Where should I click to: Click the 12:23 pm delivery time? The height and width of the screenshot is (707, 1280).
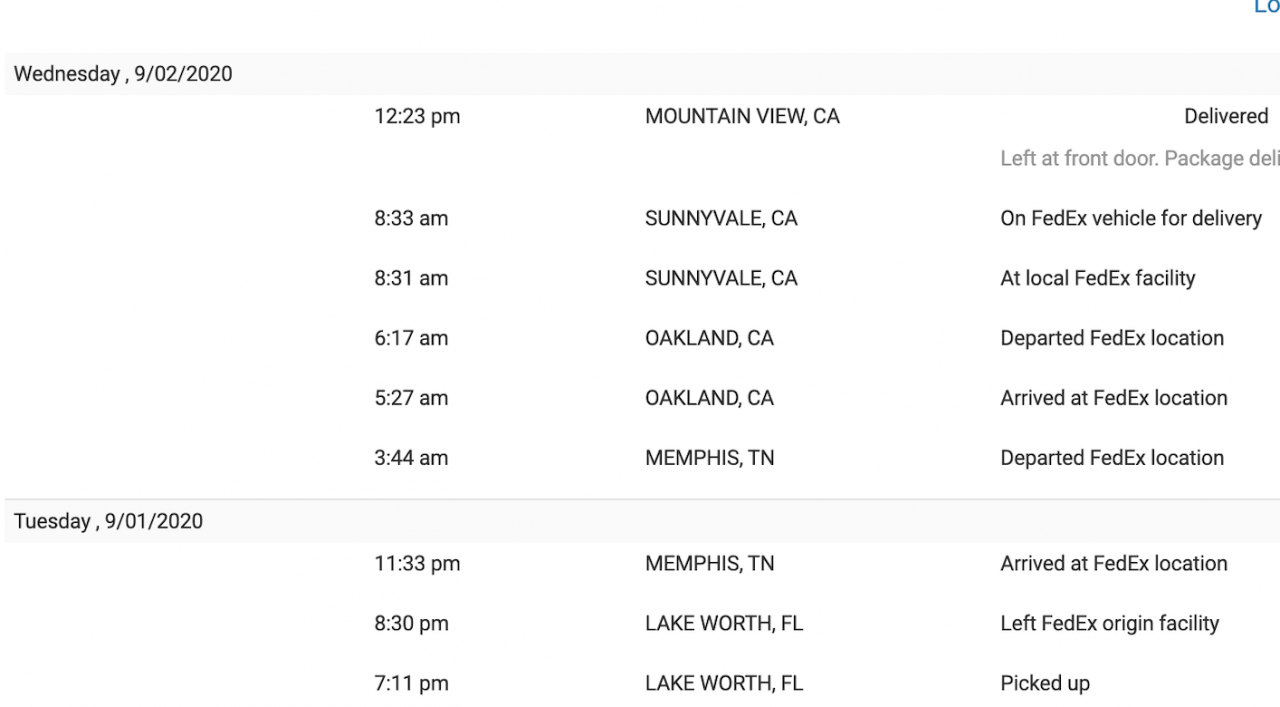pyautogui.click(x=417, y=116)
